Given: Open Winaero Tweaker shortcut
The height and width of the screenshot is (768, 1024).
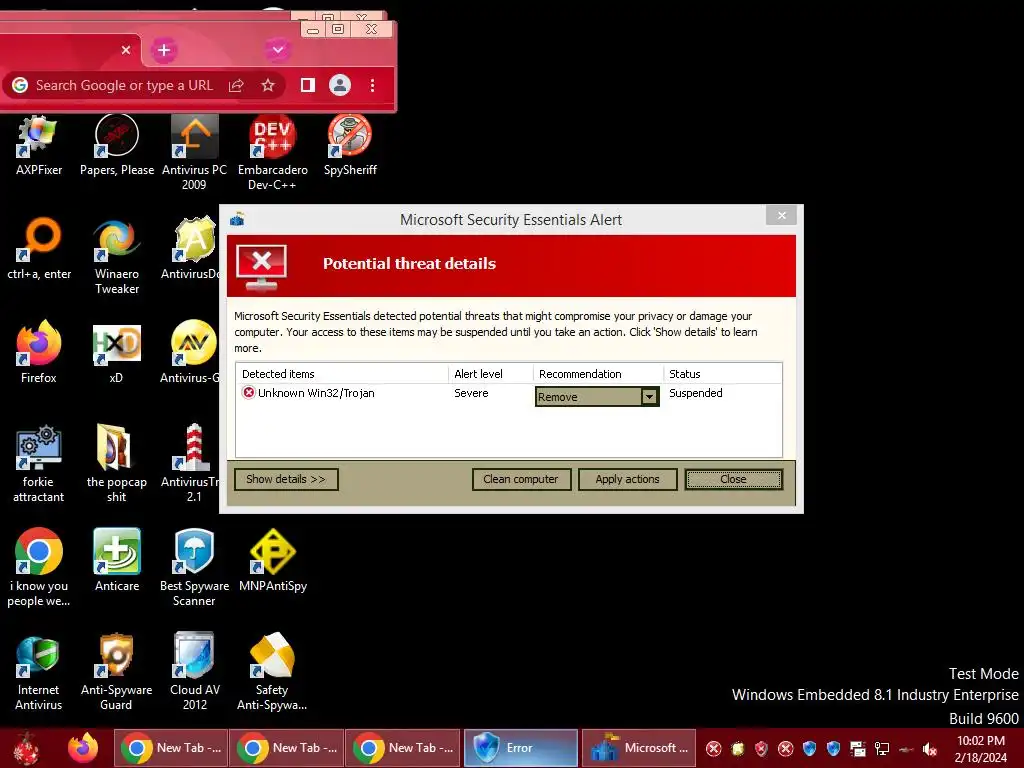Looking at the screenshot, I should coord(117,256).
